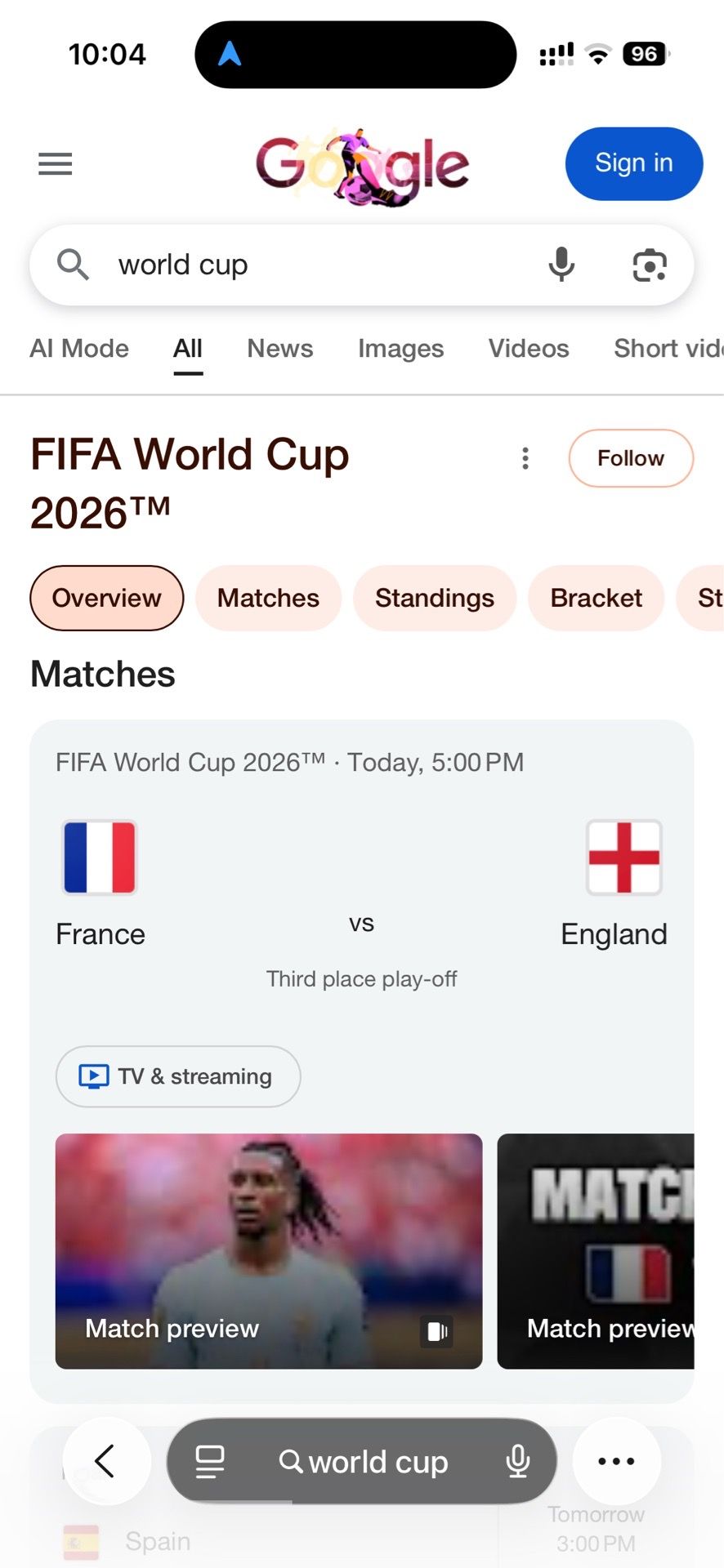The width and height of the screenshot is (724, 1568).
Task: Open the three-dot options beside FIFA World Cup title
Action: point(525,458)
